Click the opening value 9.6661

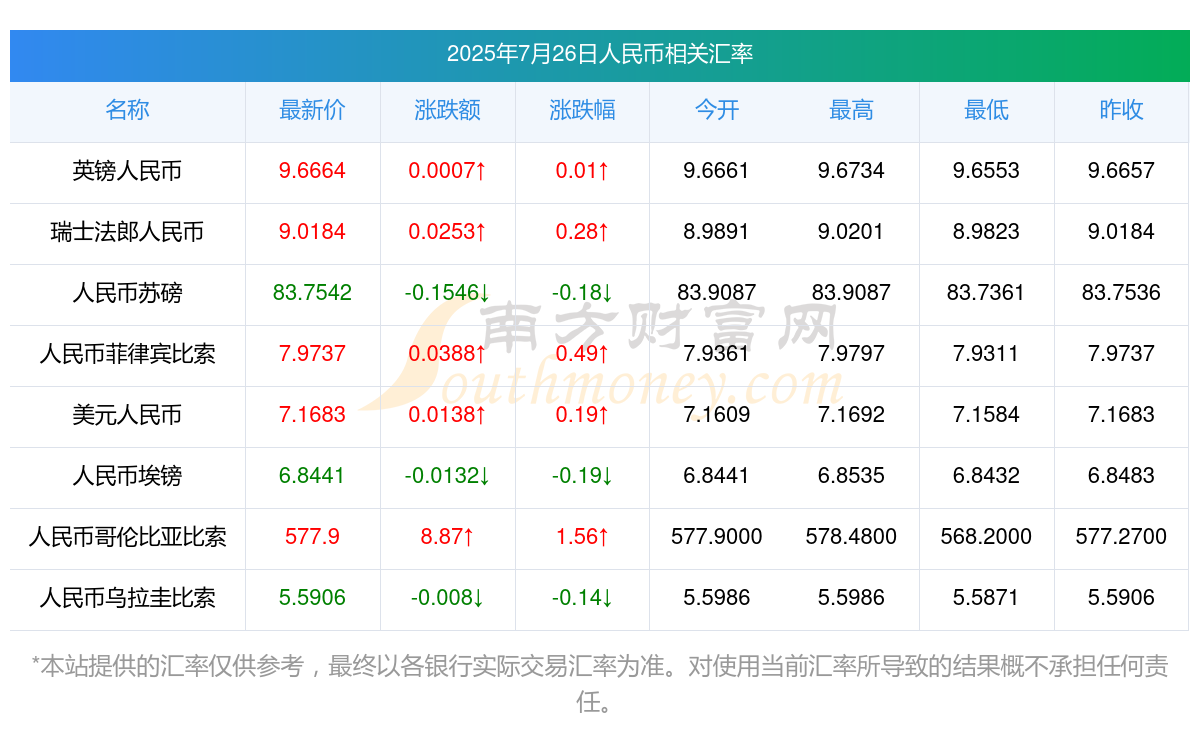(x=717, y=171)
